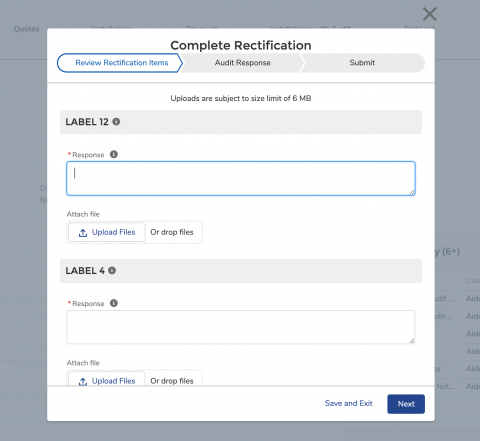Open the Quotes tab in background
Screen dimensions: 480x441
click(x=26, y=29)
